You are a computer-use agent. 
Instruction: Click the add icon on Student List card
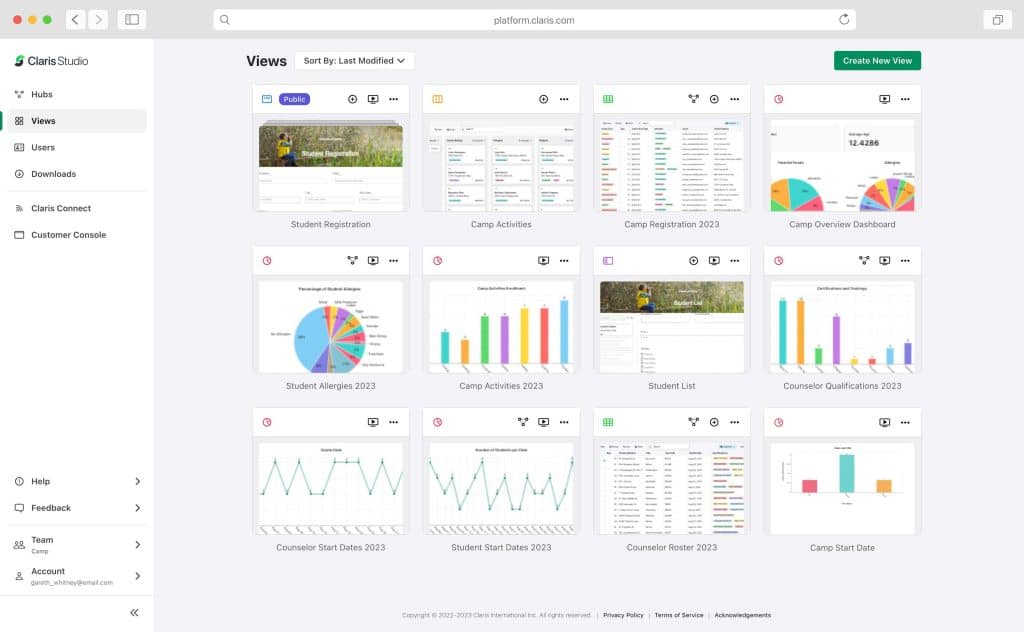[x=693, y=260]
